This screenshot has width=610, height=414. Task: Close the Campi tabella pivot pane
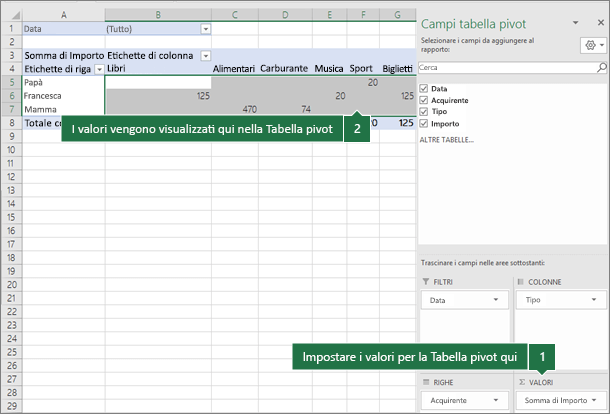point(601,23)
